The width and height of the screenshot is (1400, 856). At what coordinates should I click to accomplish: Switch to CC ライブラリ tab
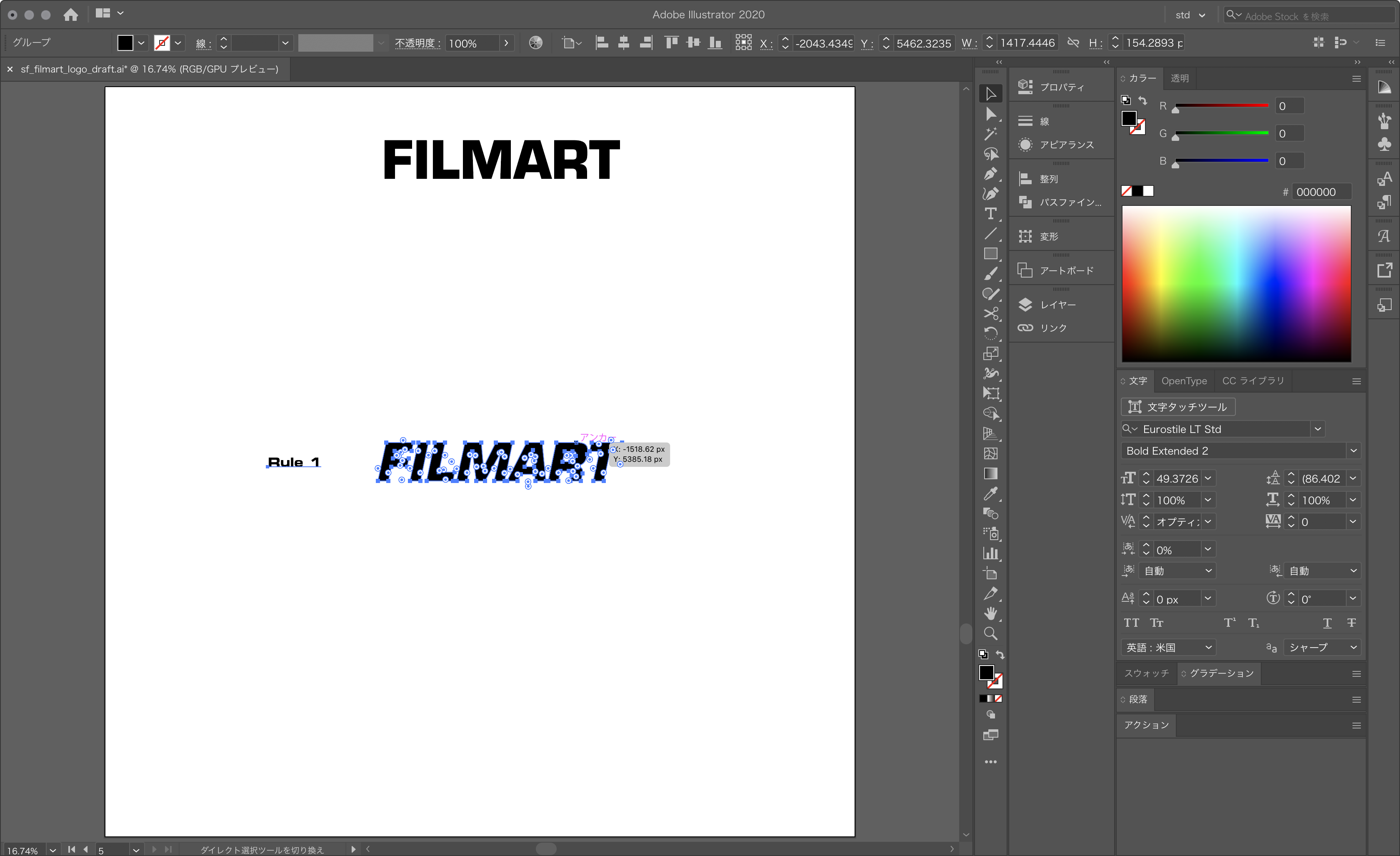click(x=1253, y=381)
